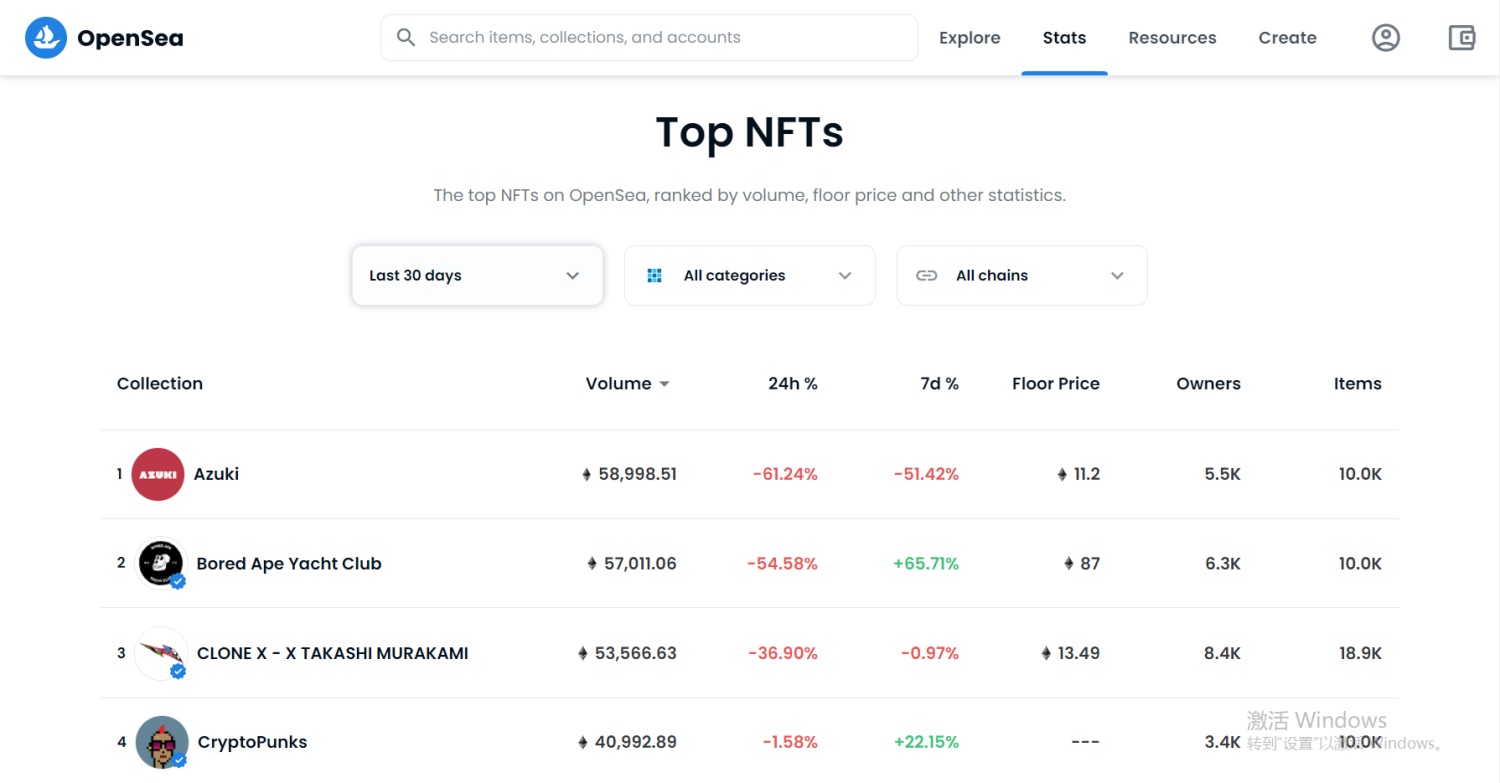The width and height of the screenshot is (1500, 783).
Task: Click the 5.5K owners value
Action: tap(1223, 474)
